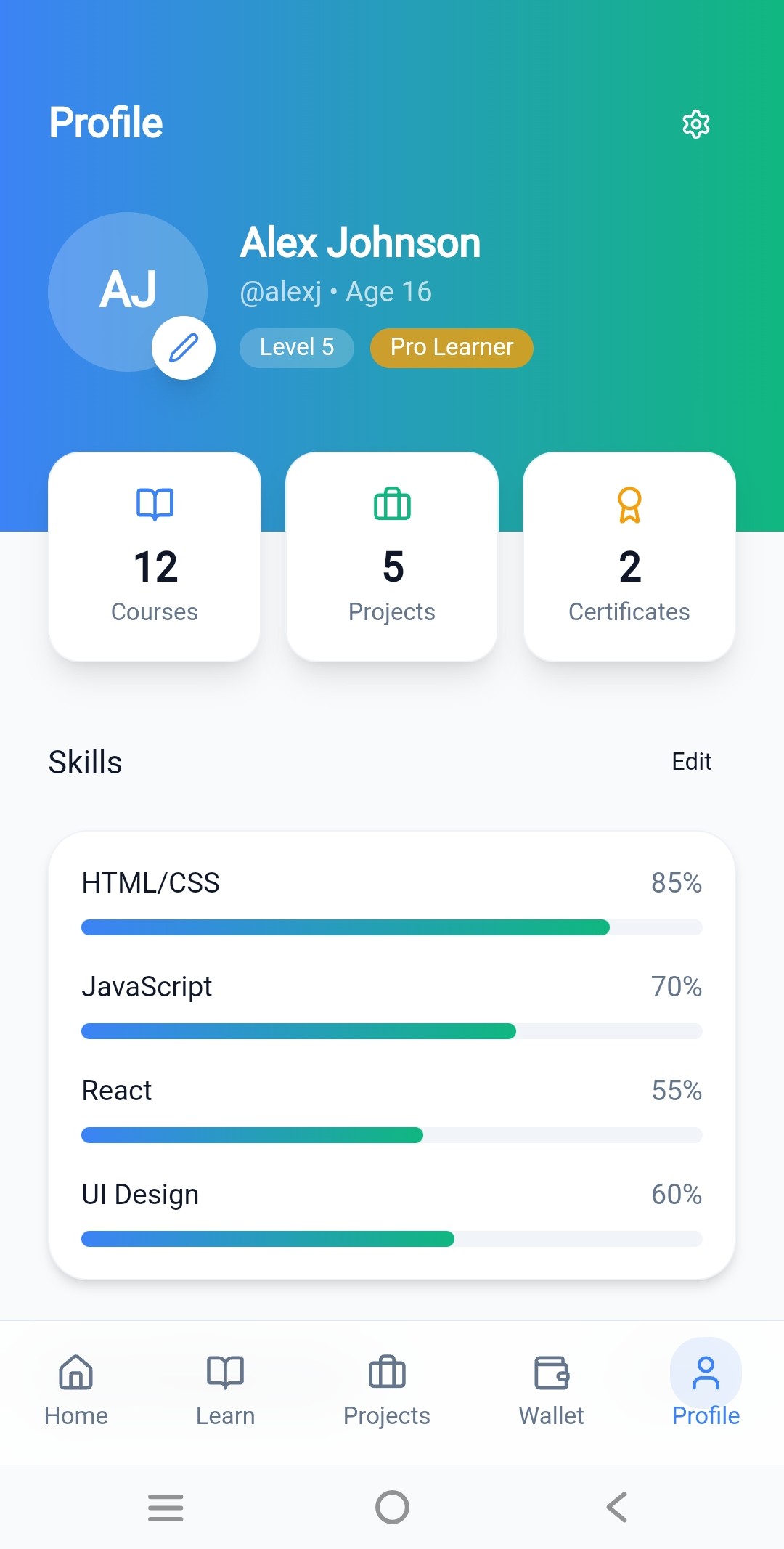Tap the Courses book icon
Viewport: 784px width, 1549px height.
point(155,504)
